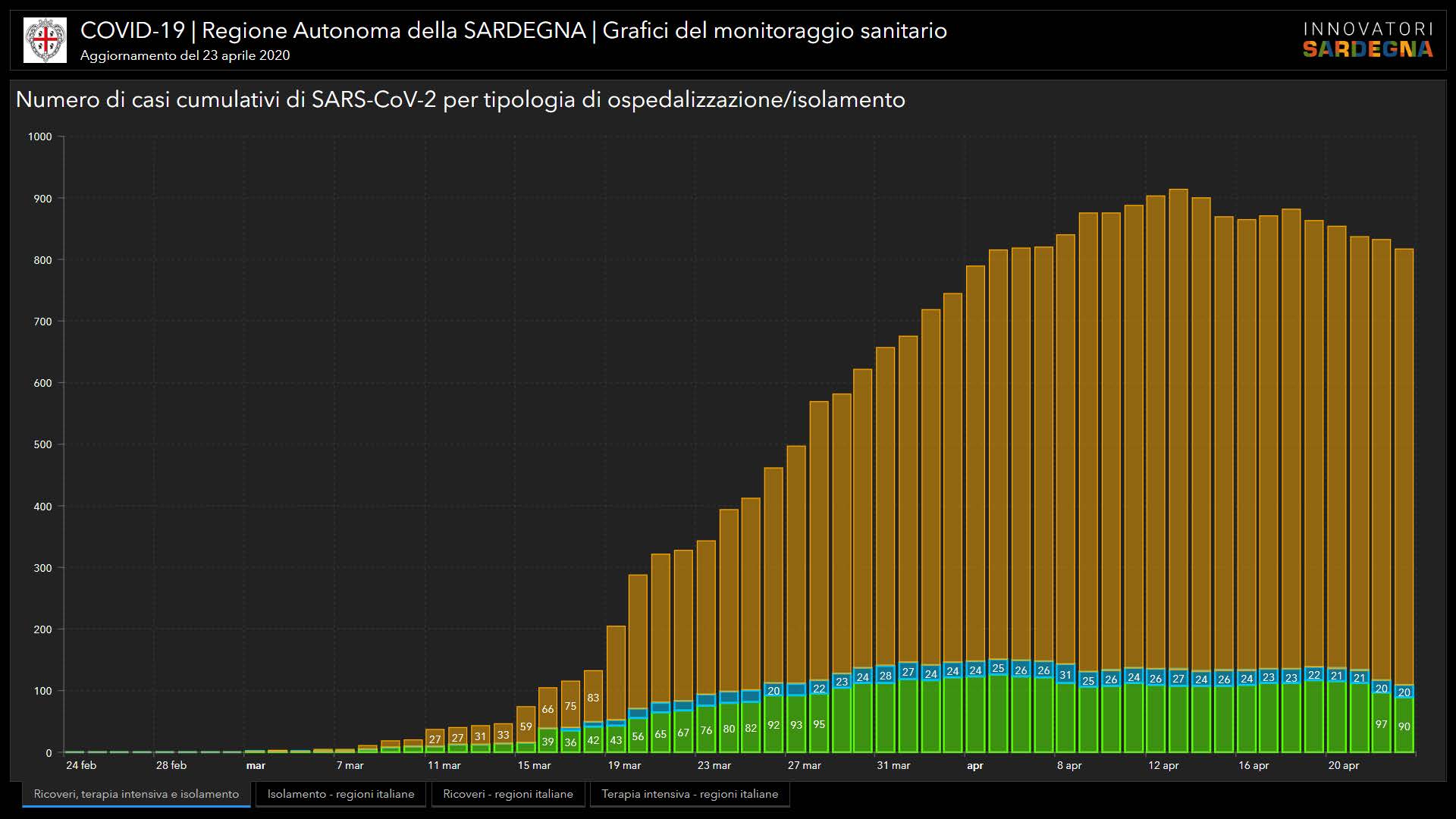Click the Sardegna region crest icon

(45, 40)
